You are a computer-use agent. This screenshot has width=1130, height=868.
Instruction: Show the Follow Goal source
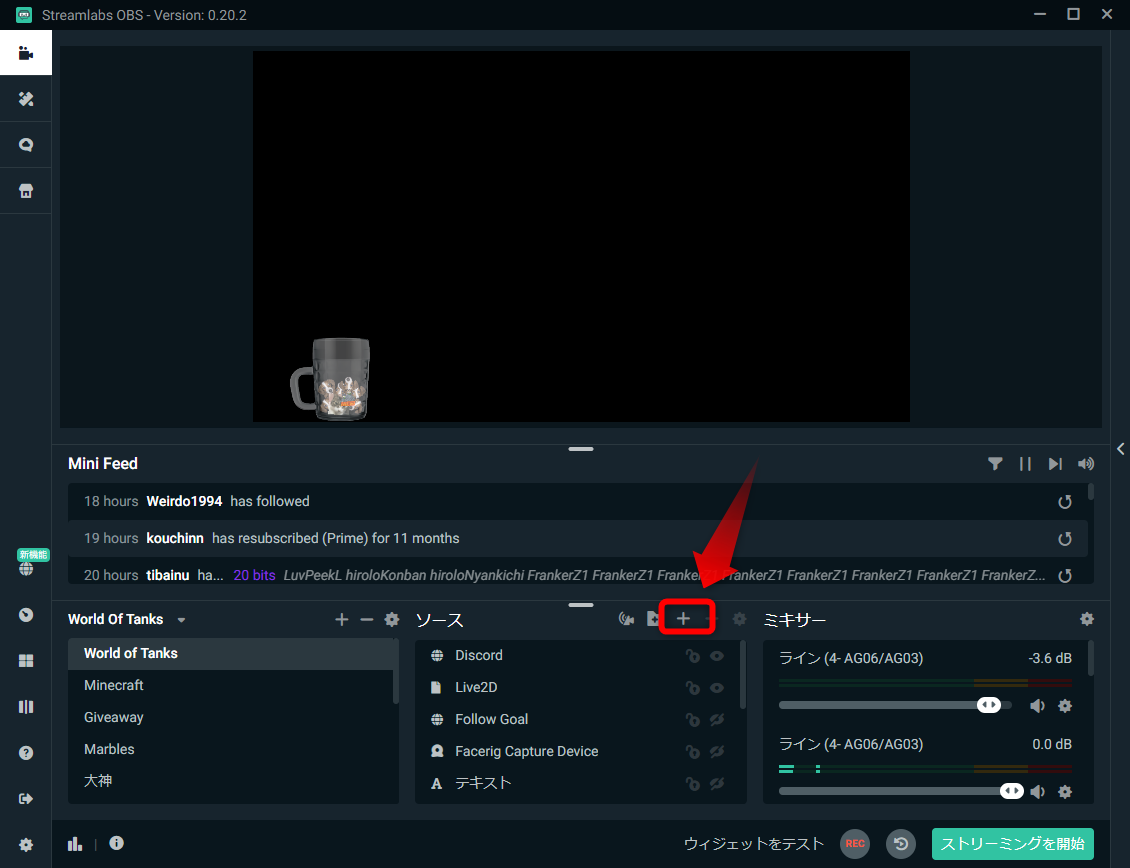point(717,719)
